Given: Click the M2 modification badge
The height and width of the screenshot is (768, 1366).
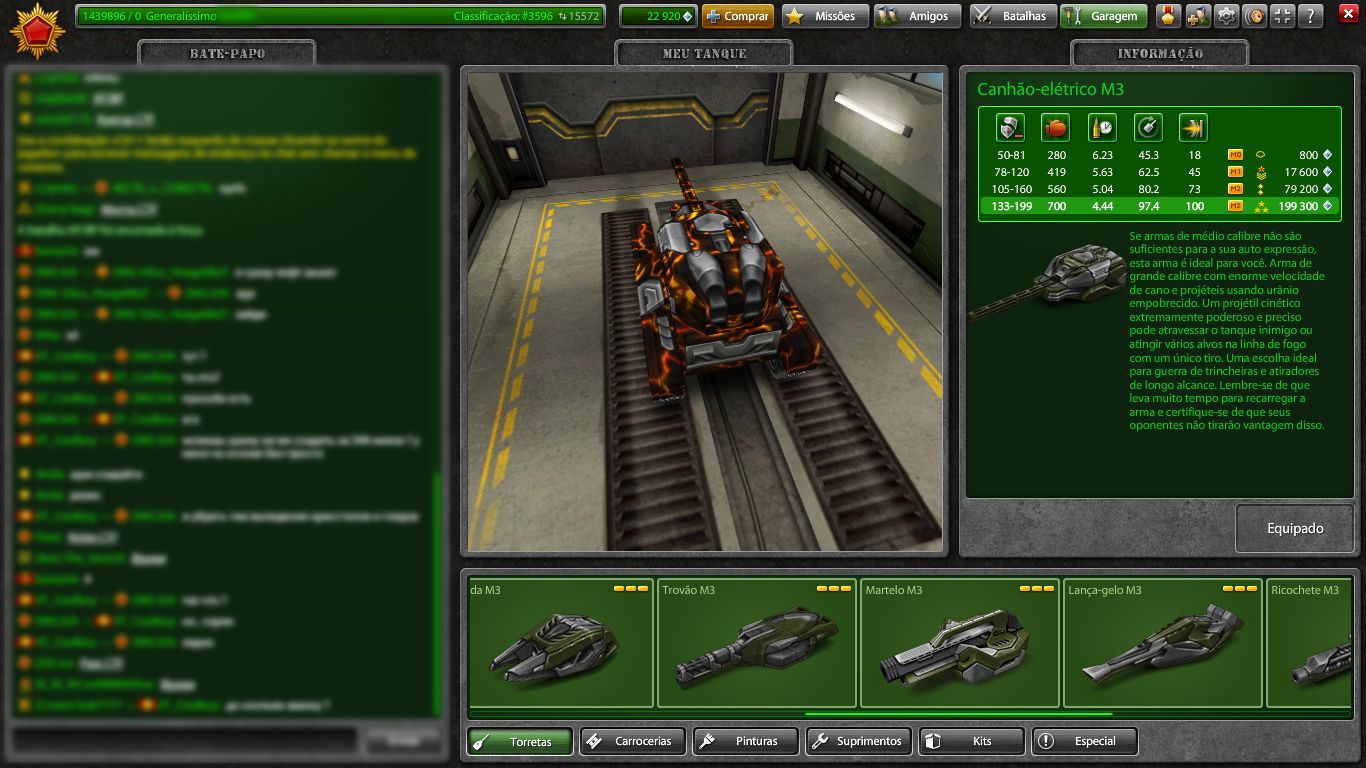Looking at the screenshot, I should click(x=1236, y=189).
